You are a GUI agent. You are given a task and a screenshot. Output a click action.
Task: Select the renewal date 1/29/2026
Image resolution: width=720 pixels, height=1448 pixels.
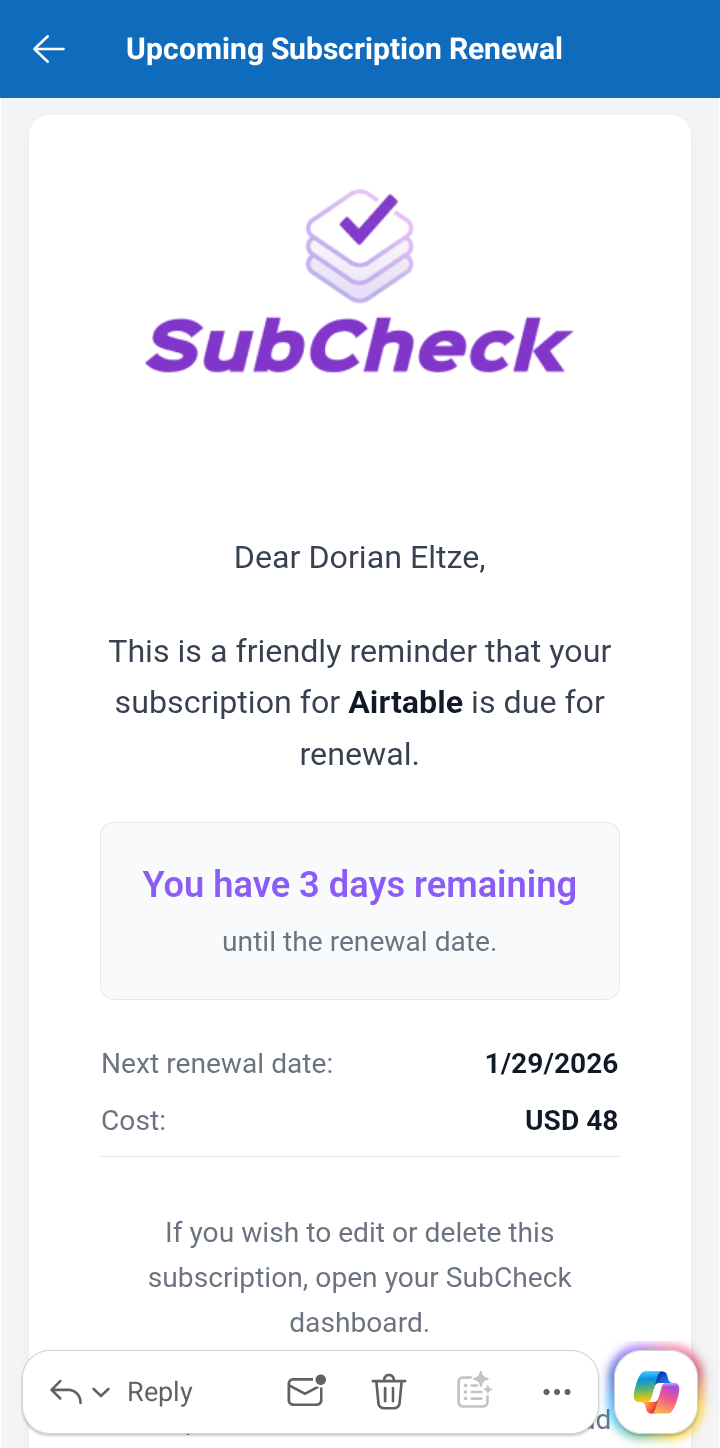(x=551, y=1063)
